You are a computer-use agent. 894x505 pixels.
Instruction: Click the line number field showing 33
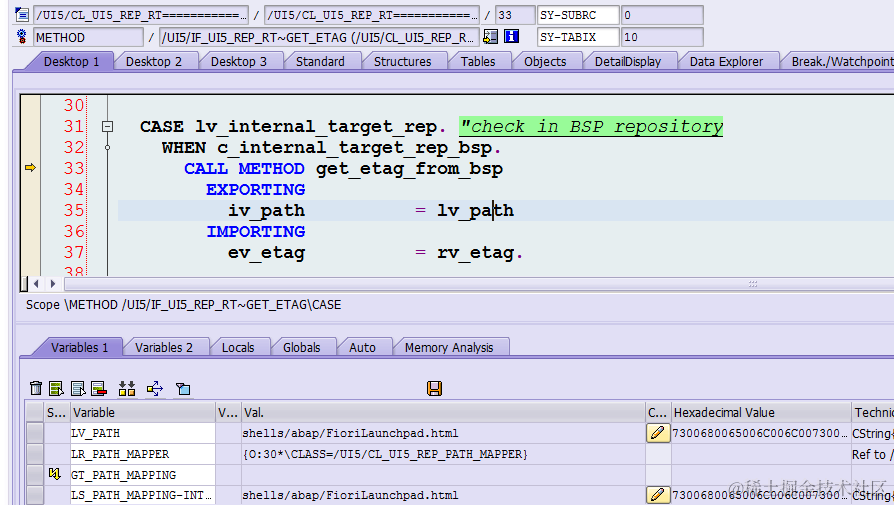[x=515, y=15]
